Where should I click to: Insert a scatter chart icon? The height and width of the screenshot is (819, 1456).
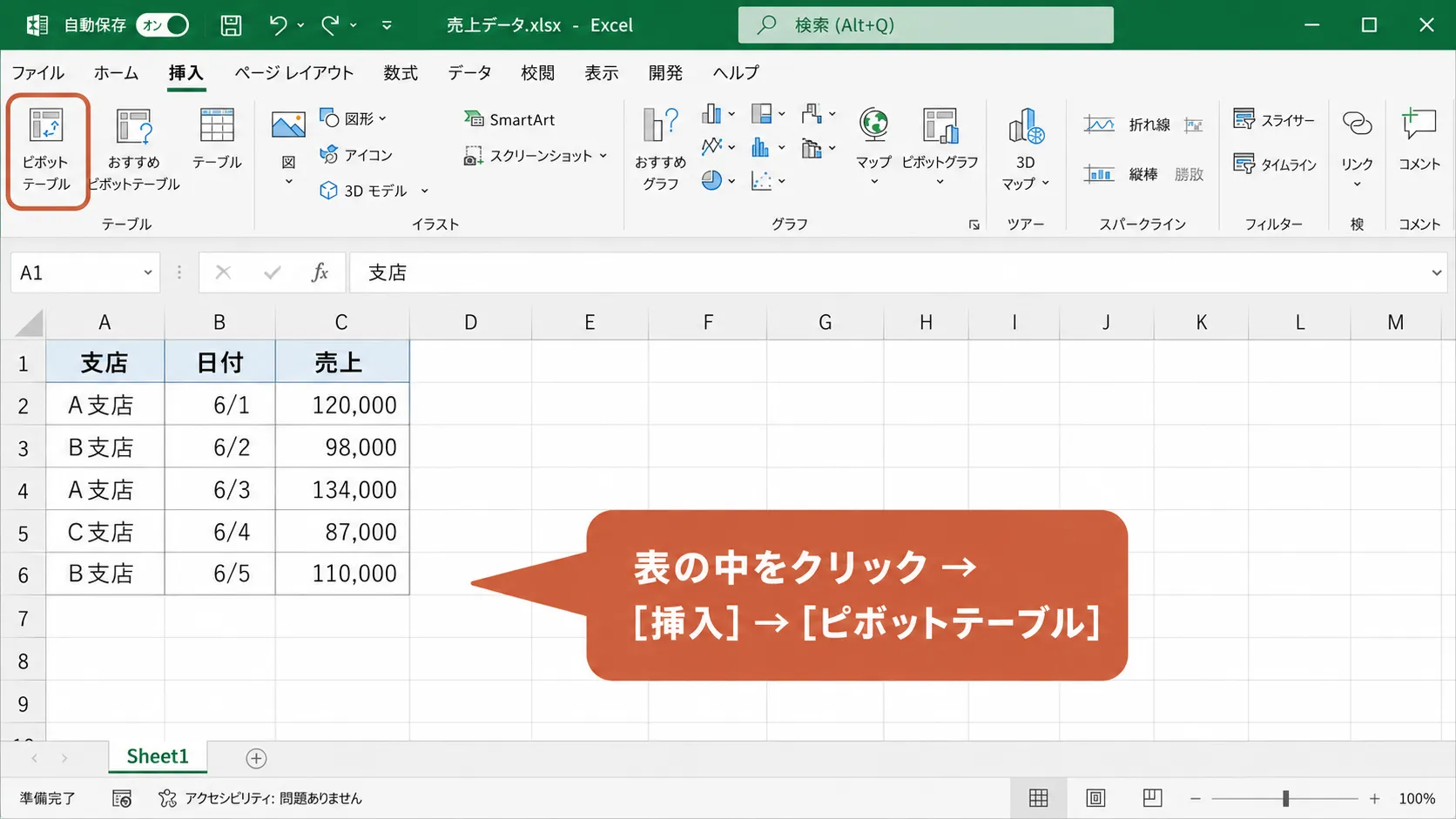pos(768,180)
